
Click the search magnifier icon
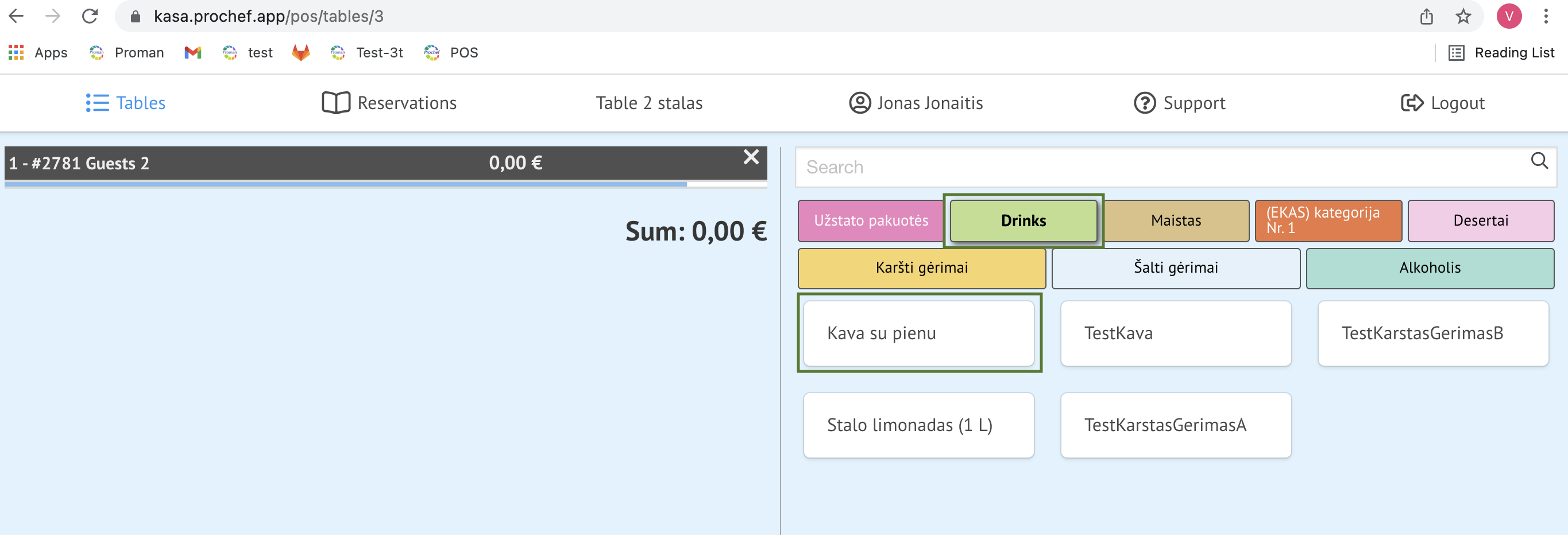1539,161
